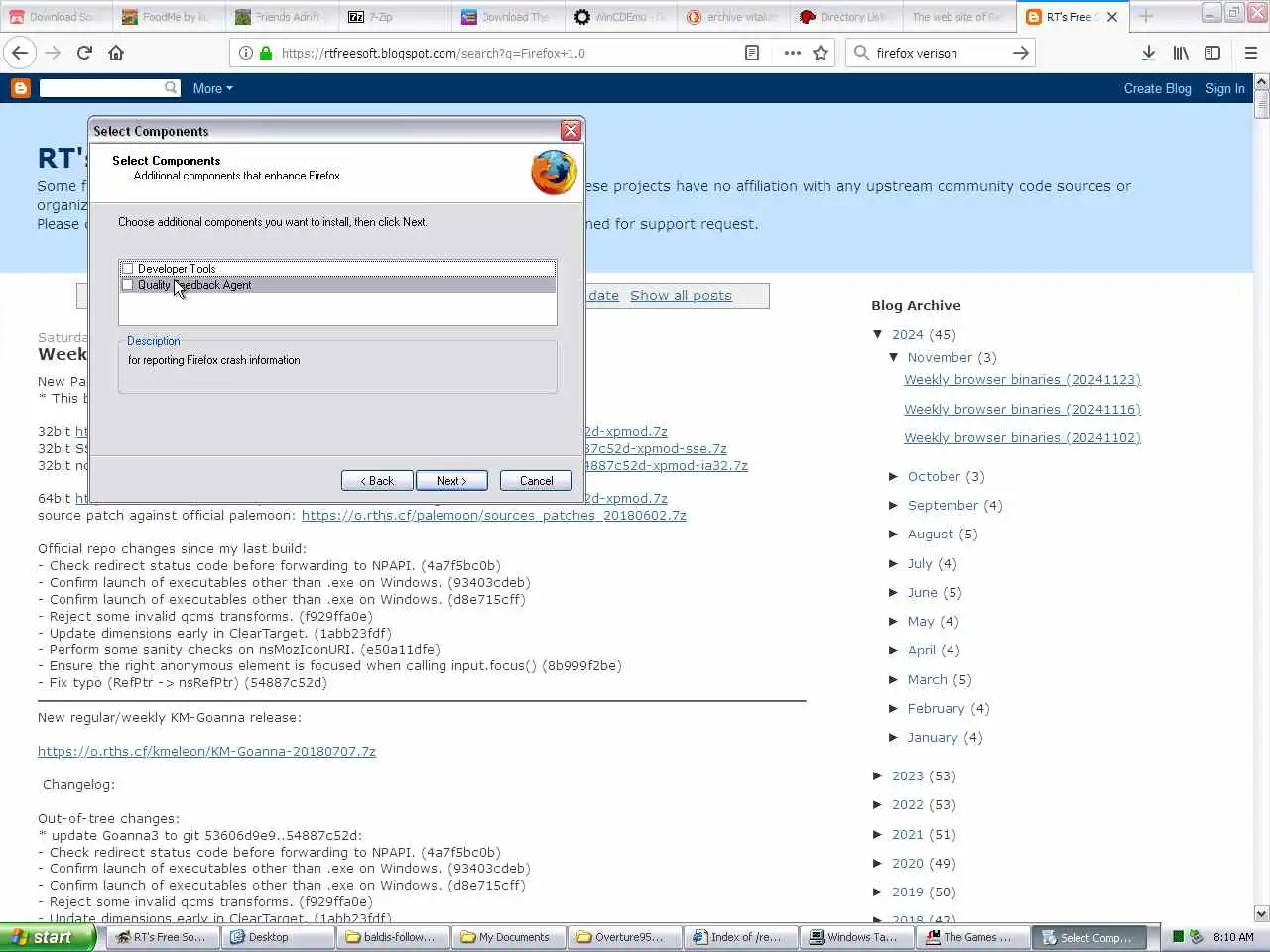The width and height of the screenshot is (1270, 952).
Task: Click the Blogger navbar search magnifier
Action: tap(171, 88)
